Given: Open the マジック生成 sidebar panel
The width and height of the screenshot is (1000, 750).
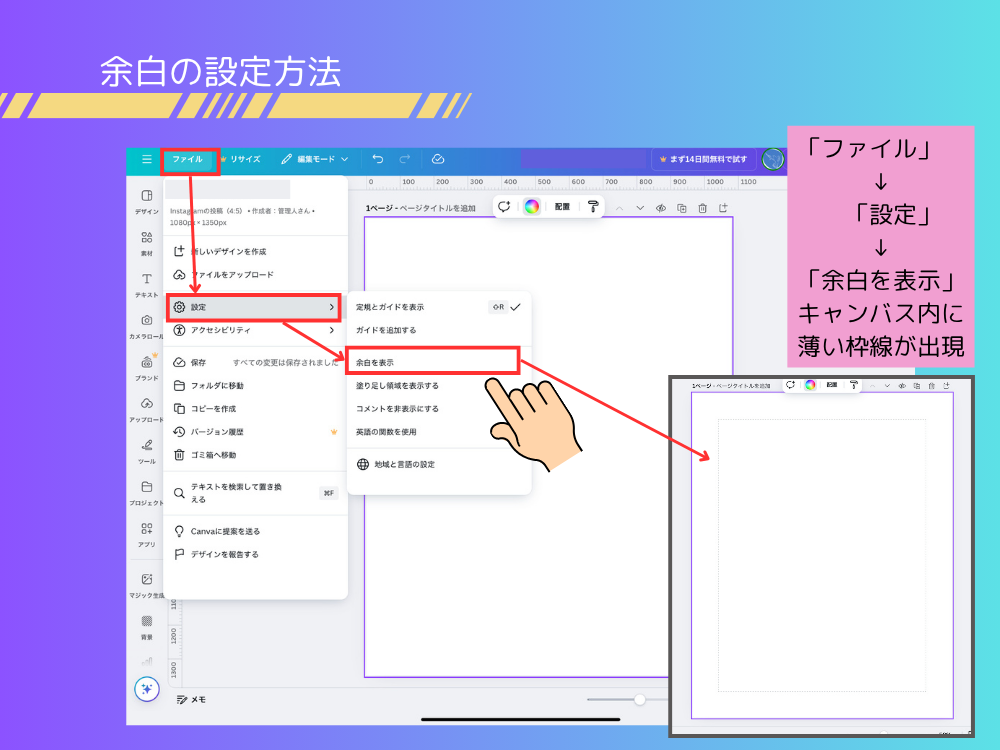Looking at the screenshot, I should (x=147, y=585).
